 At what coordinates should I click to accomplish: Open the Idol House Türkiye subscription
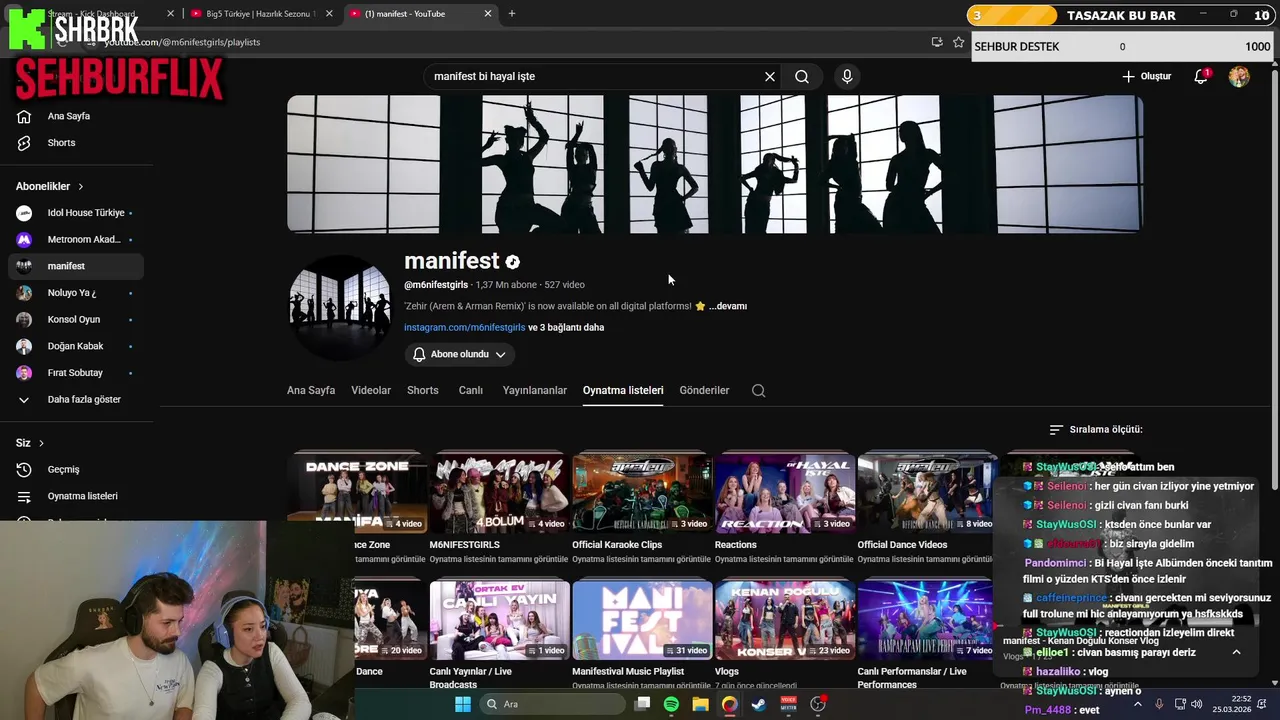point(76,213)
